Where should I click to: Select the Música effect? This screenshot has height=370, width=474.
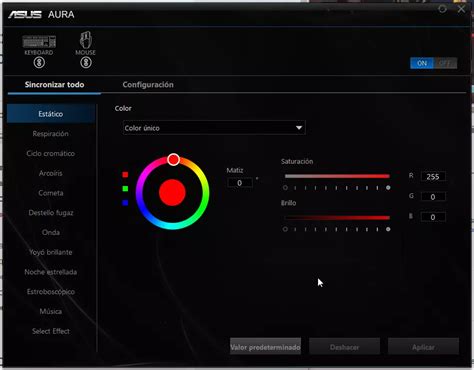coord(51,311)
